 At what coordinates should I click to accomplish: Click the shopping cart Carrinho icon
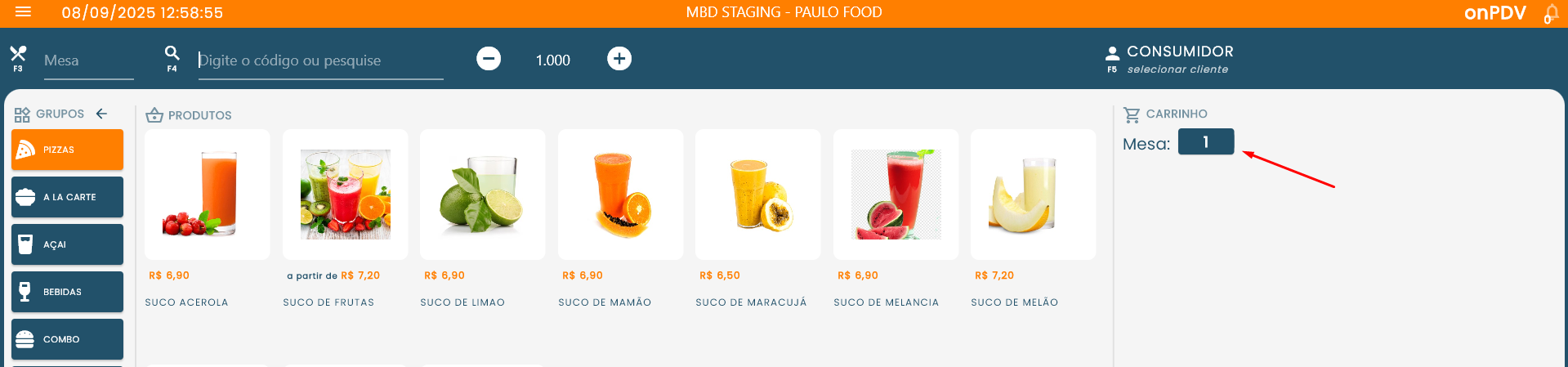(x=1132, y=114)
